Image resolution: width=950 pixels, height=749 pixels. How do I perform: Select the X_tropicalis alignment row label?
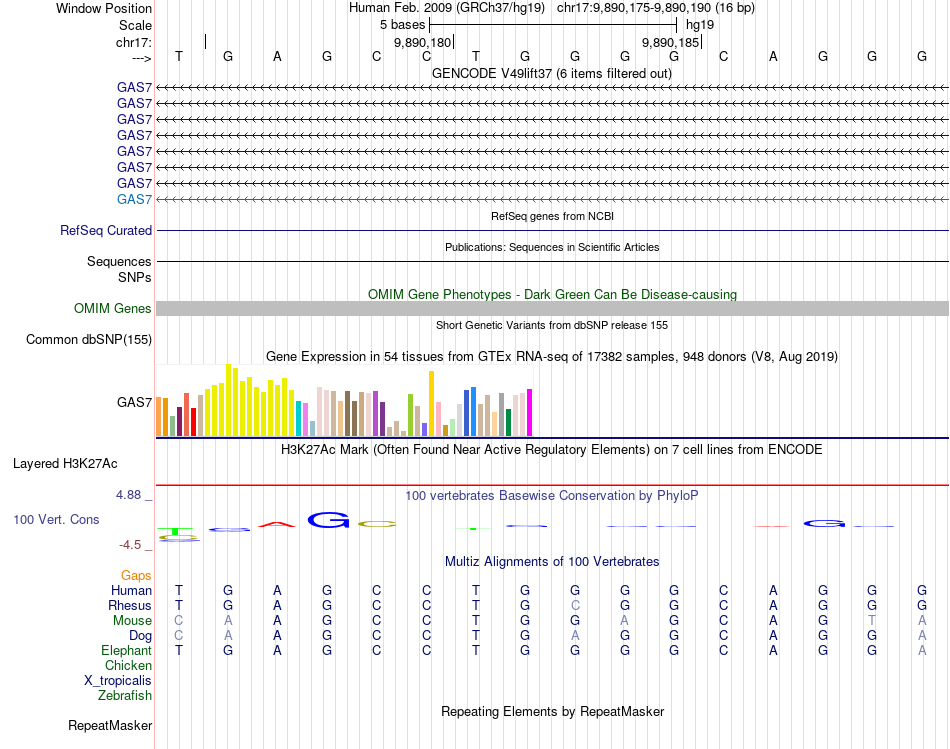[118, 681]
